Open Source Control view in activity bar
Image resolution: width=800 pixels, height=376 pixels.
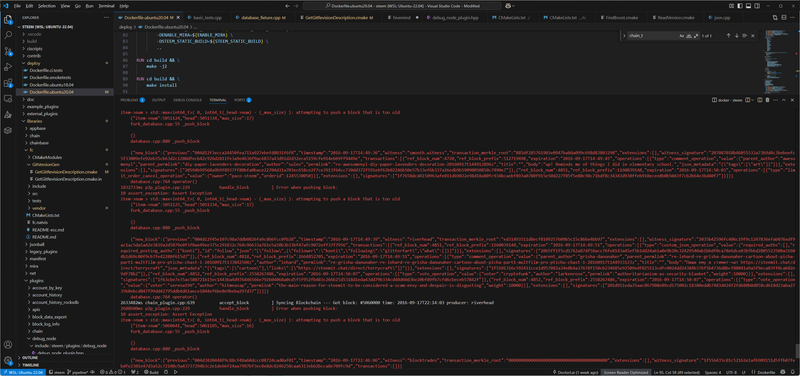pyautogui.click(x=8, y=51)
